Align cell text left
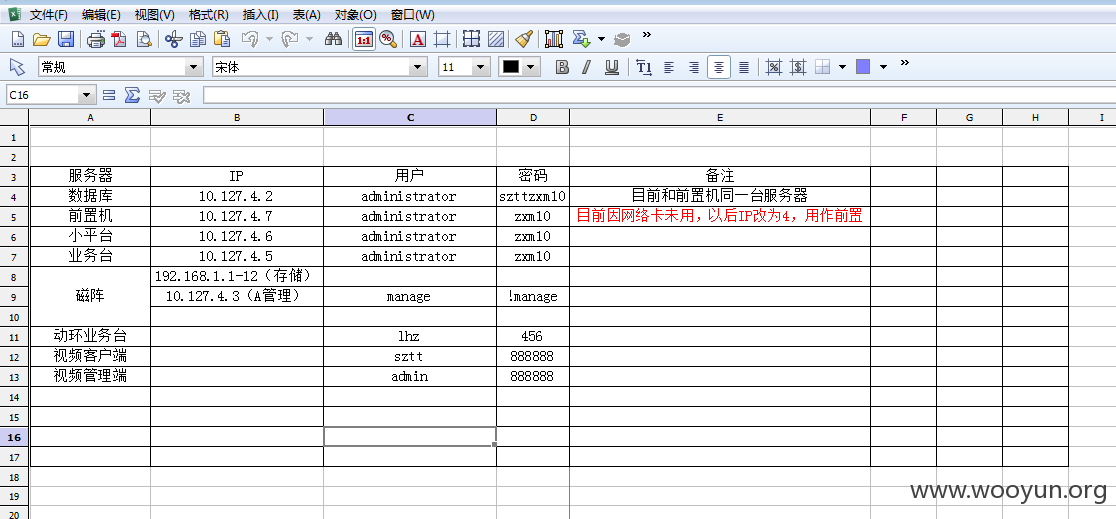 point(669,67)
